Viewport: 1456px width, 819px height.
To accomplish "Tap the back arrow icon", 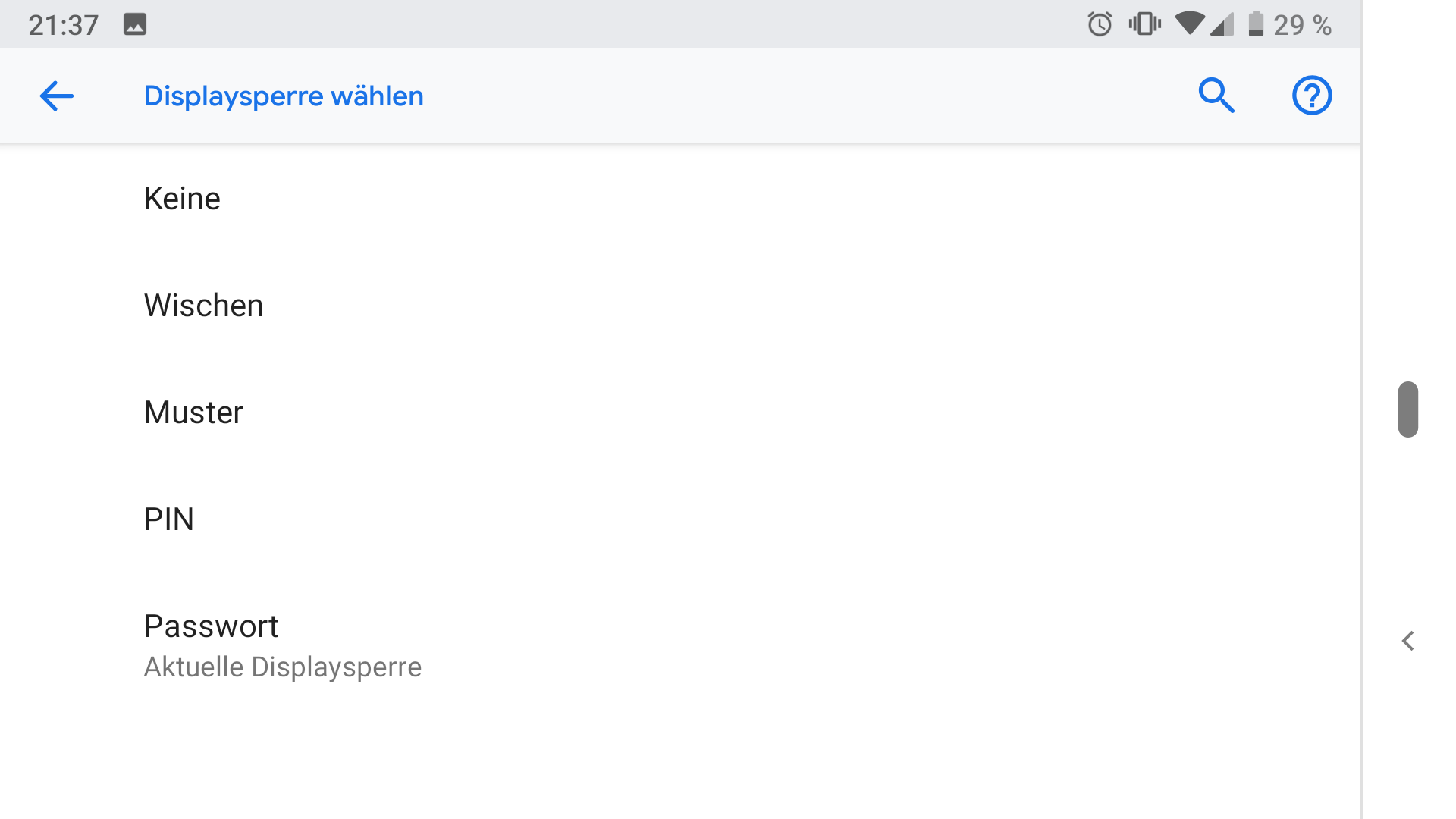I will pyautogui.click(x=56, y=96).
